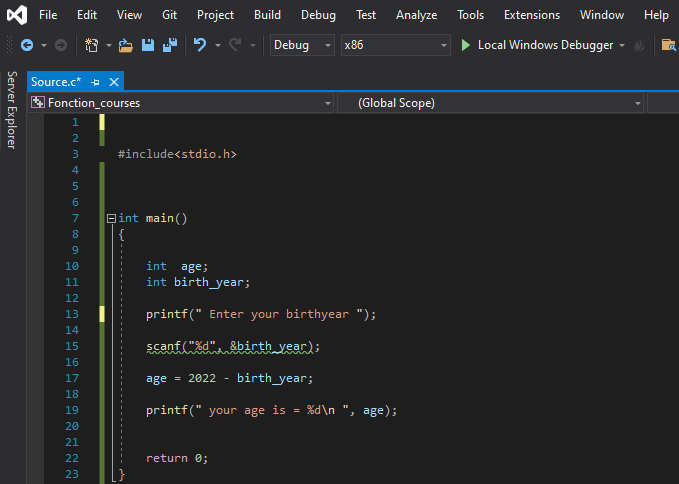The height and width of the screenshot is (484, 679).
Task: Click the 'return 0;' statement
Action: coord(177,458)
